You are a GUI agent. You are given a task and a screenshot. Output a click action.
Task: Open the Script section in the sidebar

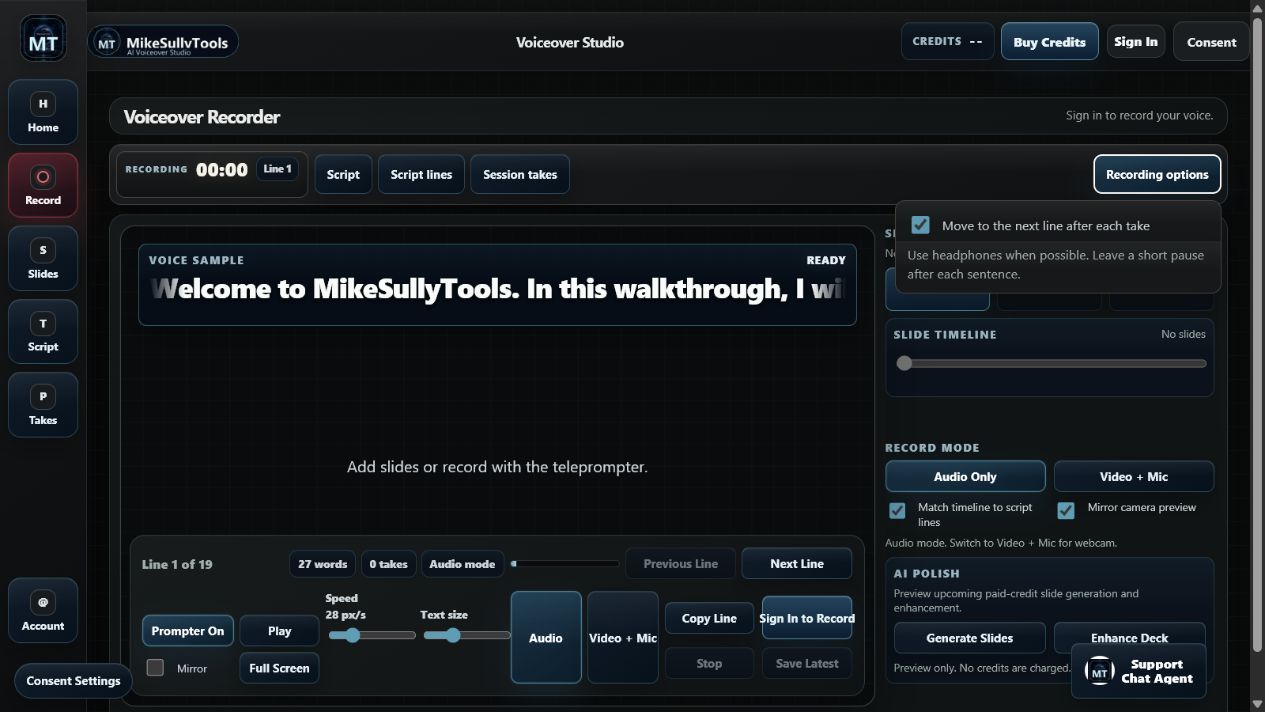coord(43,332)
